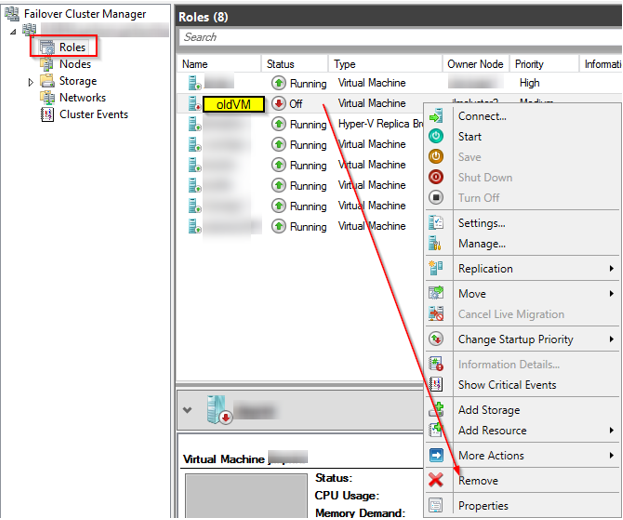Collapse the virtual machine details panel
Screen dimensions: 623x520
pos(189,410)
